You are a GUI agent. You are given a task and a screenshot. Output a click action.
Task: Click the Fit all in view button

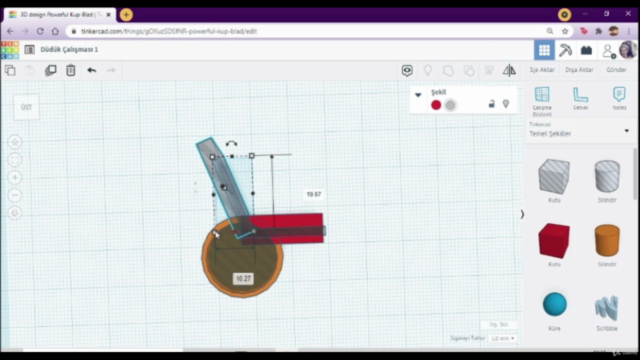15,160
